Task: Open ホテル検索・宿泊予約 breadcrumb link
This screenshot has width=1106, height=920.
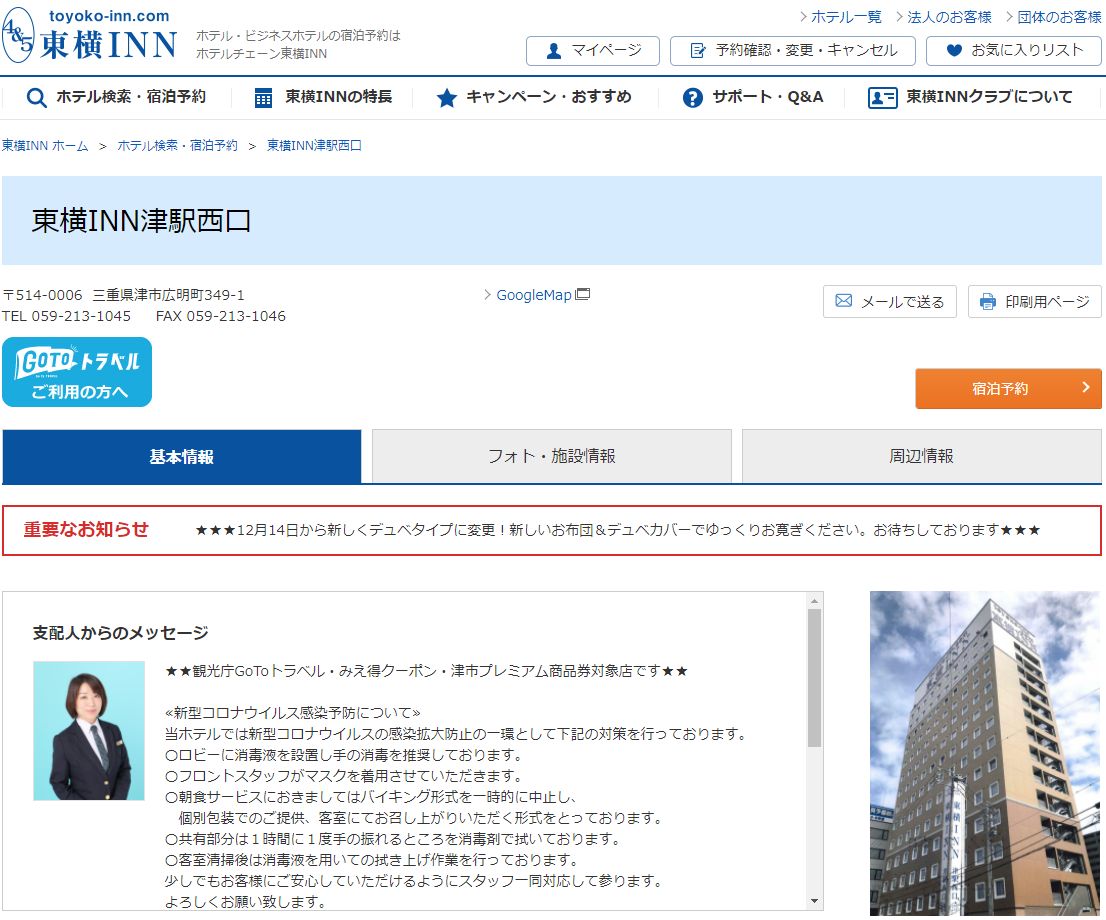Action: pyautogui.click(x=177, y=145)
